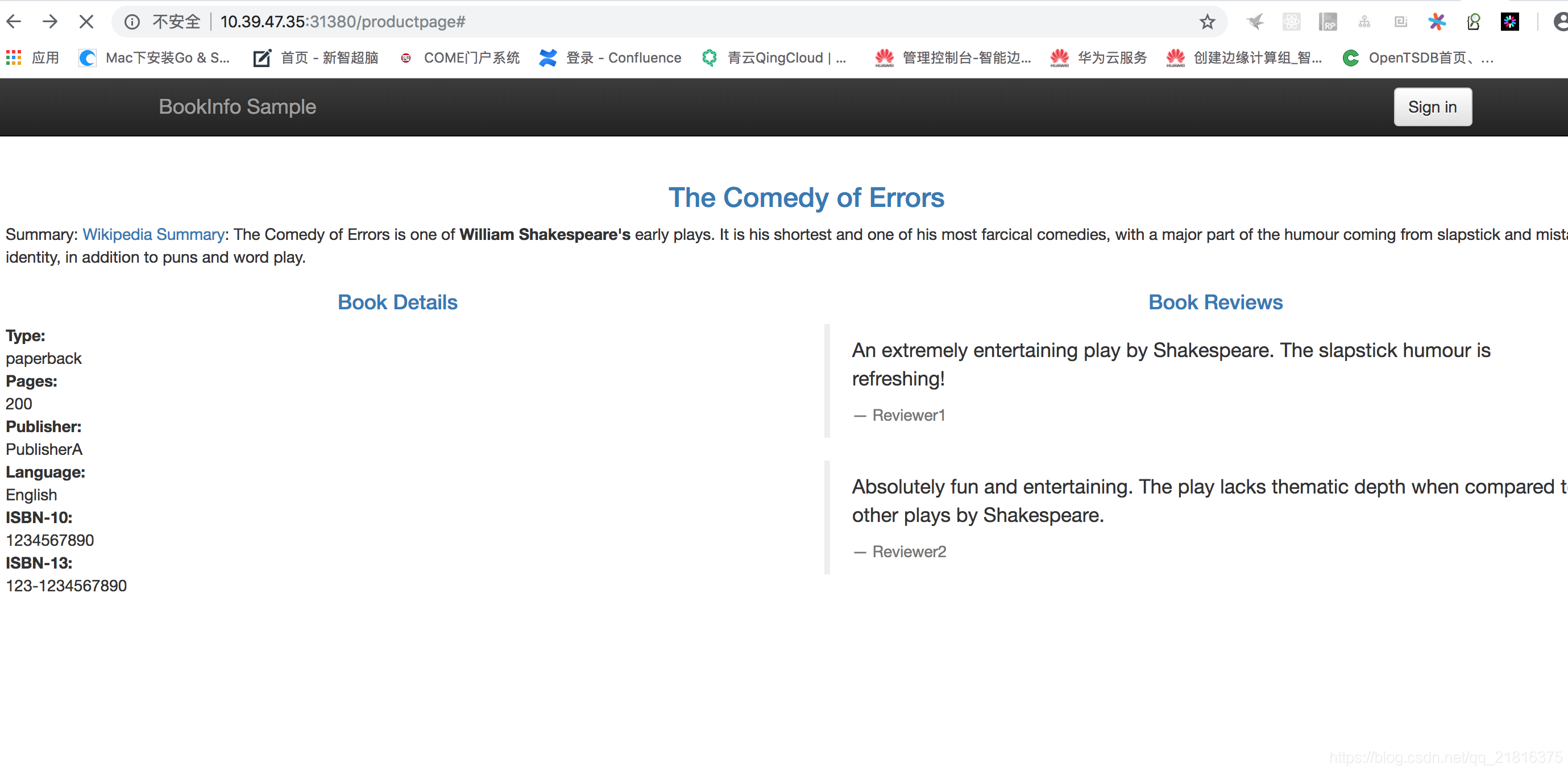Open the colorful pinwheel extension icon
This screenshot has height=771, width=1568.
tap(1437, 23)
